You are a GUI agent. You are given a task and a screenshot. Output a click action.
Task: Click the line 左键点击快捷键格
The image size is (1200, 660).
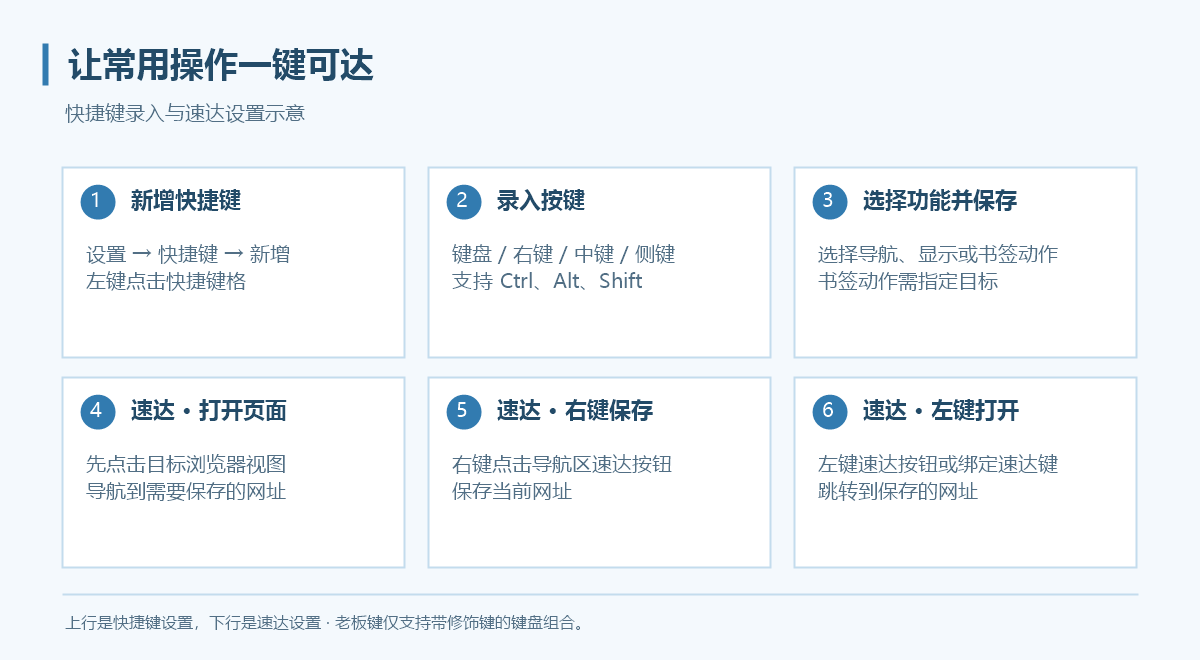pos(166,281)
